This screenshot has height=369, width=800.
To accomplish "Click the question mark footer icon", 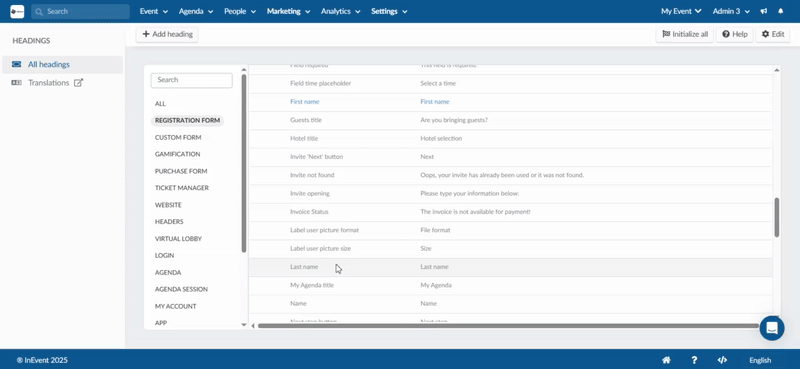I will click(x=694, y=360).
